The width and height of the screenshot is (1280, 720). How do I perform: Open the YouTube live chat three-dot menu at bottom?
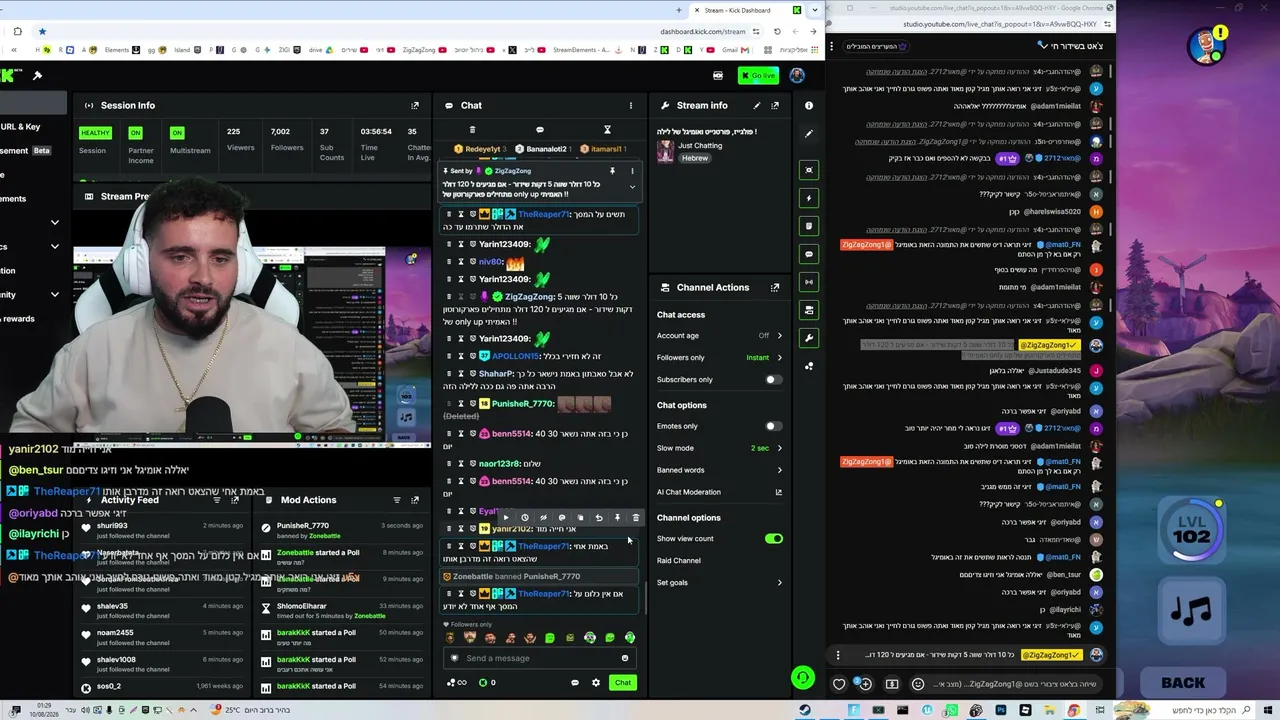838,655
